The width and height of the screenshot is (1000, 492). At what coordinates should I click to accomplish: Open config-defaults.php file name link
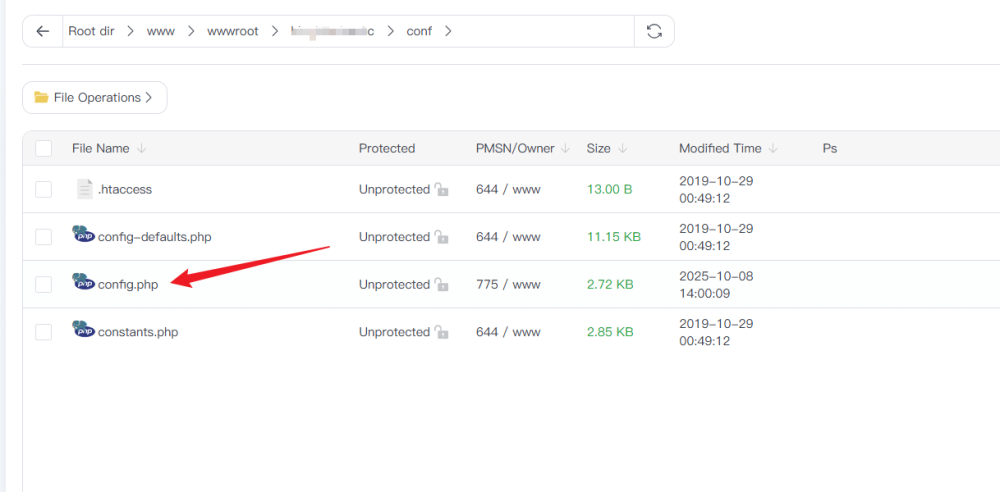(x=154, y=237)
